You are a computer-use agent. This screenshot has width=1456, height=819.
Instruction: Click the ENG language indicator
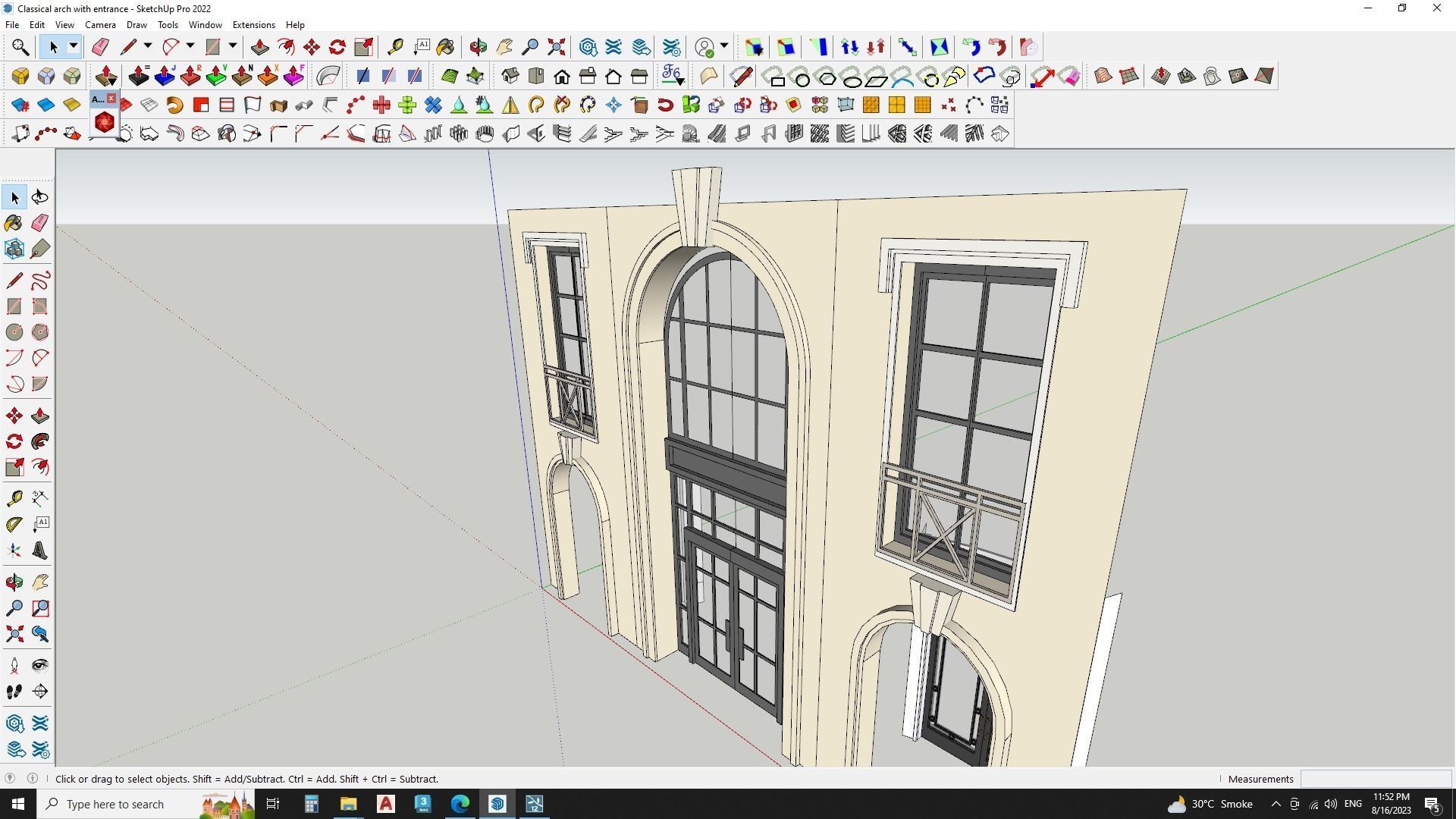tap(1353, 804)
